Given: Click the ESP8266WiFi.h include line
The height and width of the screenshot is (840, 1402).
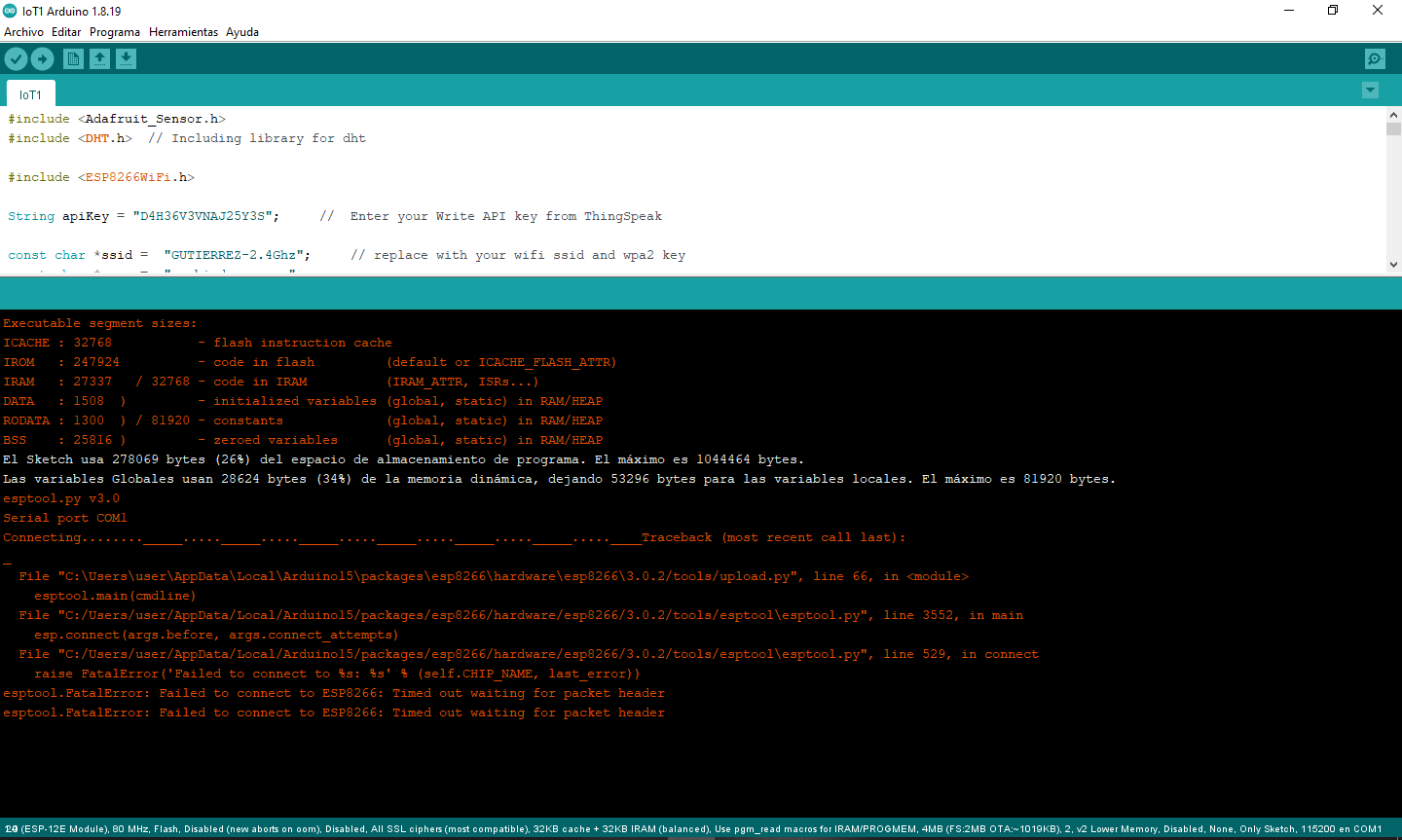Looking at the screenshot, I should coord(101,177).
